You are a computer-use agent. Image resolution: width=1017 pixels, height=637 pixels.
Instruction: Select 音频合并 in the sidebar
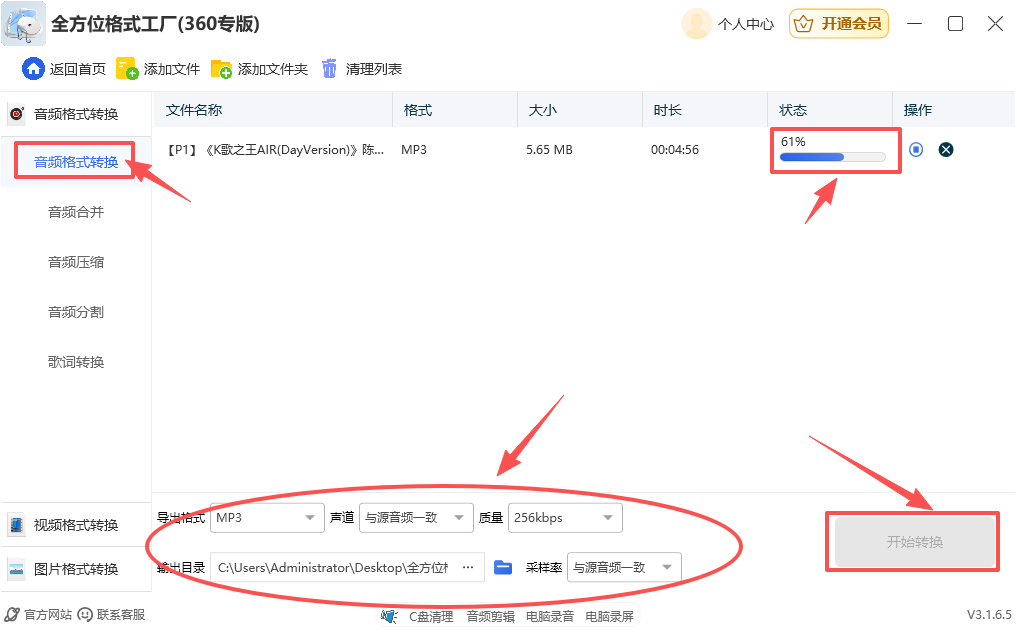76,212
